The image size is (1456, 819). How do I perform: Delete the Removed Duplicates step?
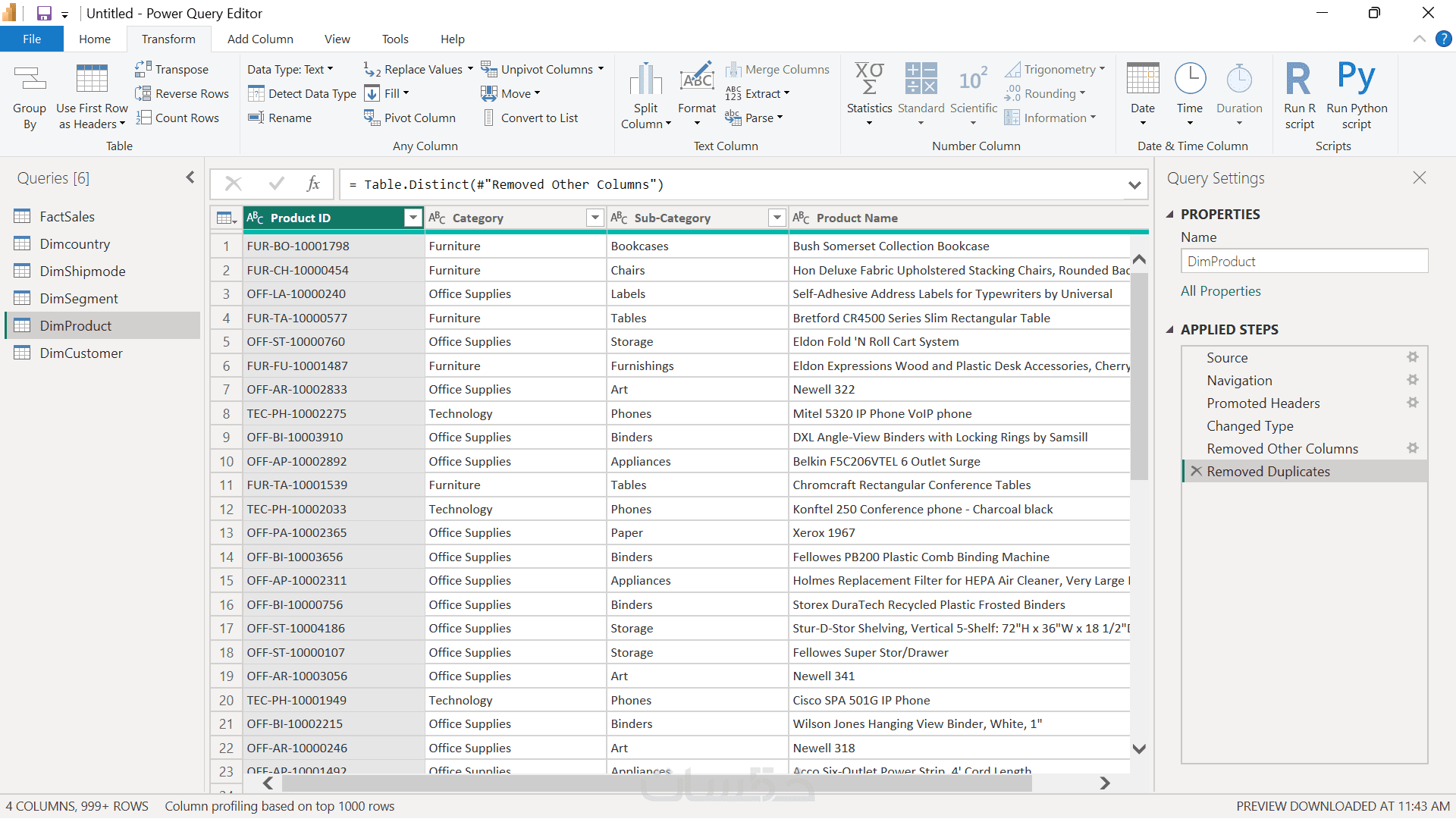coord(1196,471)
